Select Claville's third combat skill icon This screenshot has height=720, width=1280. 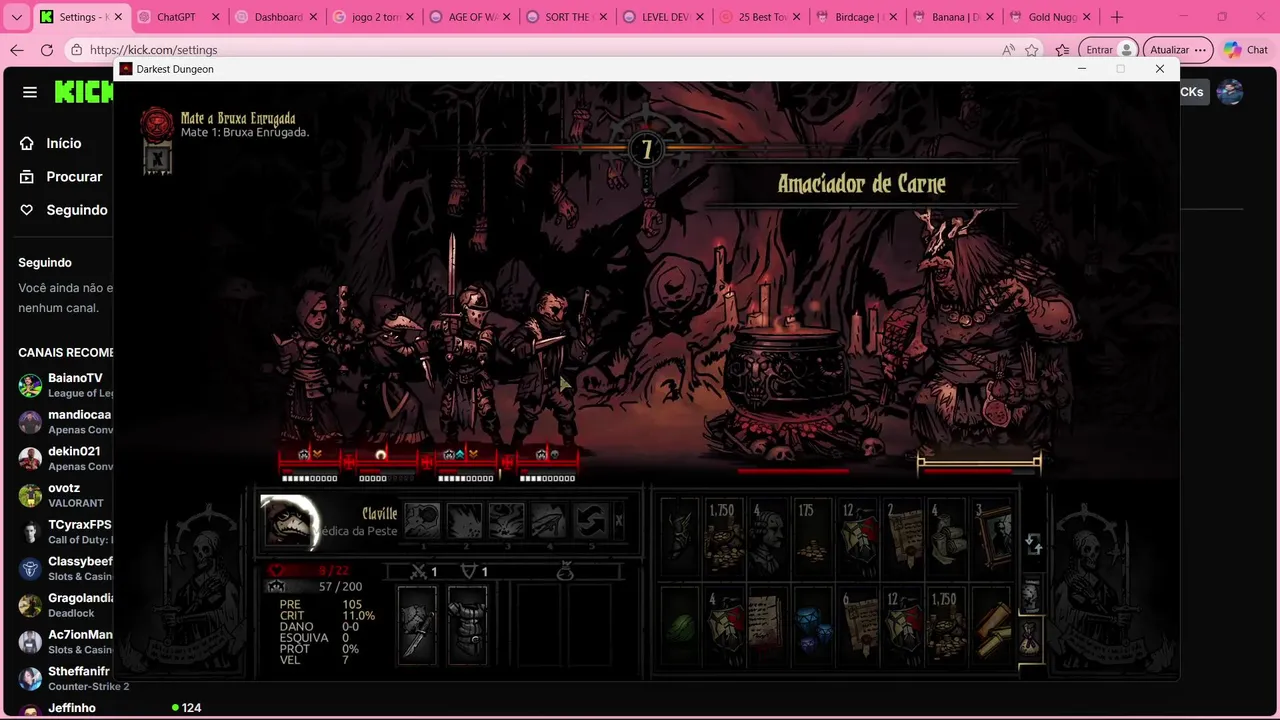[507, 521]
